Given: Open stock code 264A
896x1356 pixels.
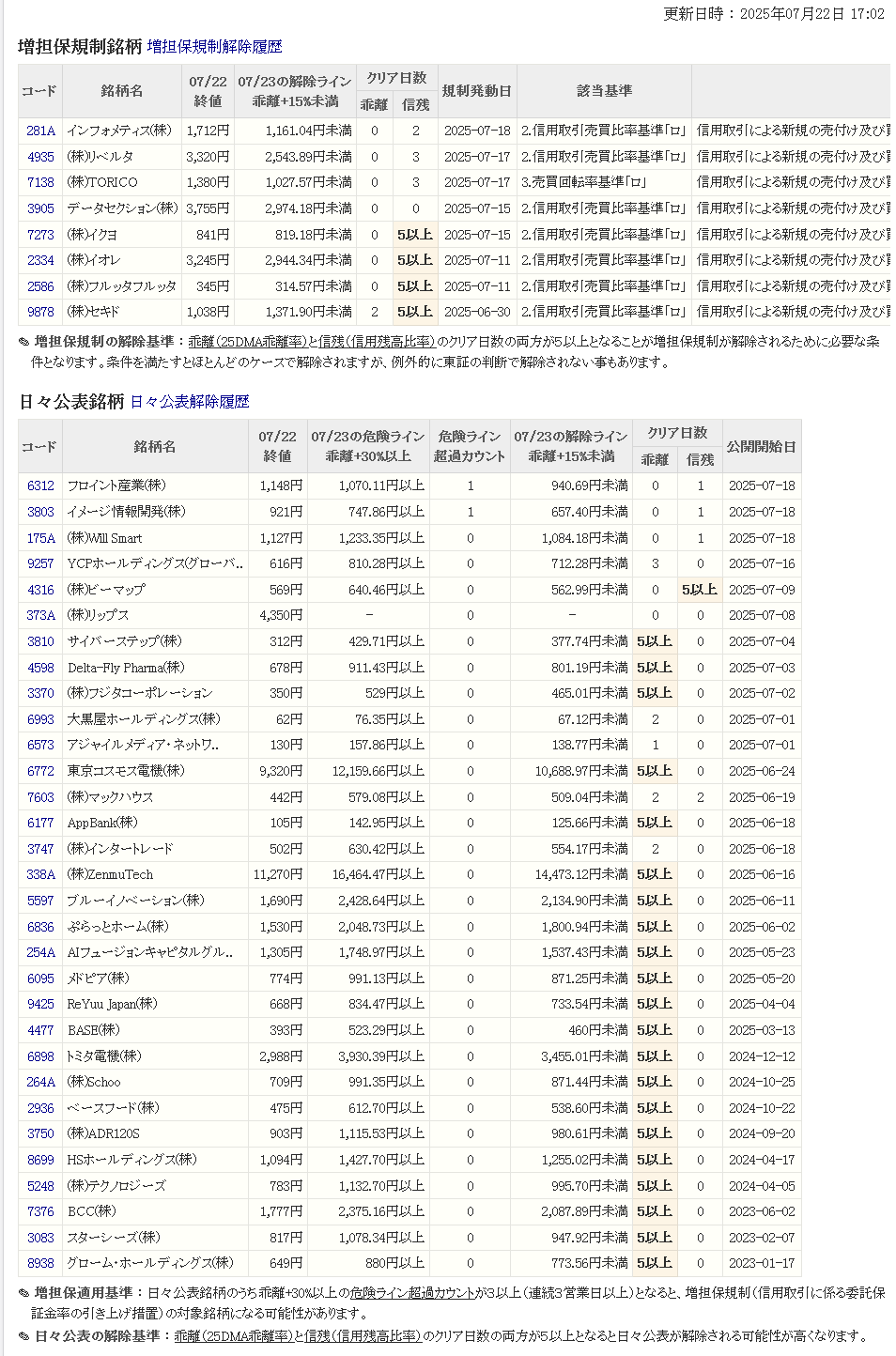Looking at the screenshot, I should [x=40, y=1082].
